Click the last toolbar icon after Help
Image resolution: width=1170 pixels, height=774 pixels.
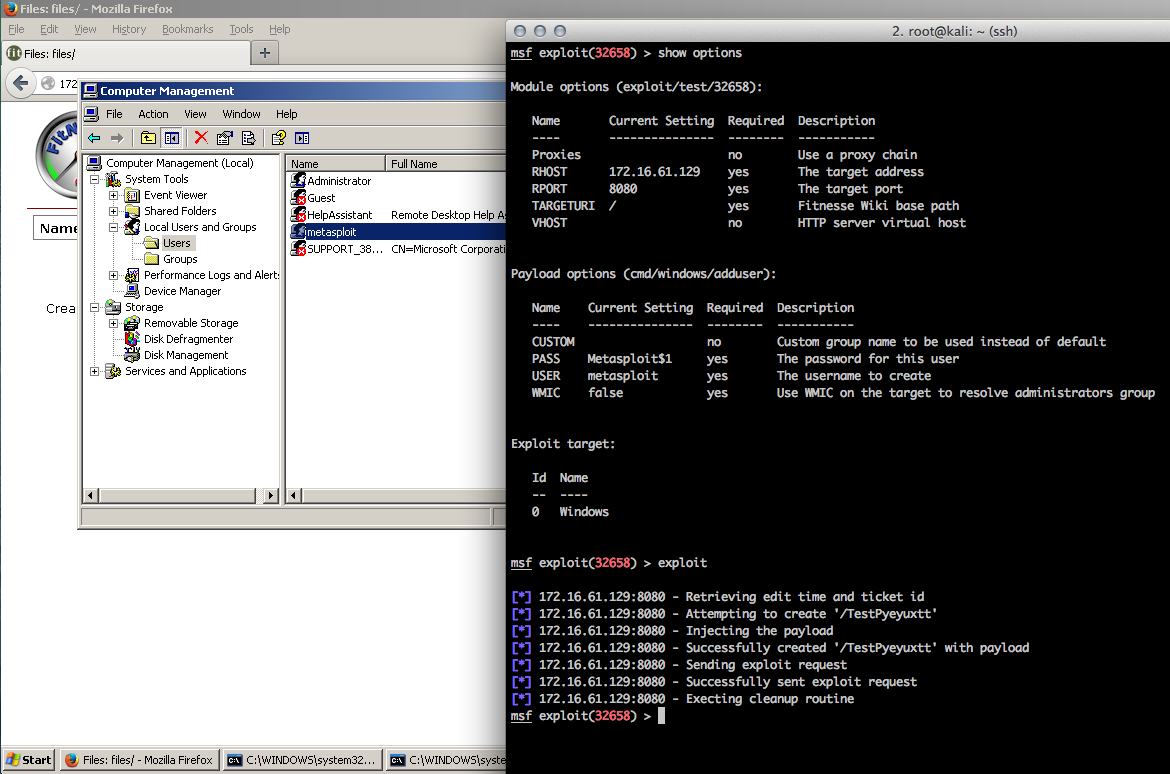(x=302, y=138)
